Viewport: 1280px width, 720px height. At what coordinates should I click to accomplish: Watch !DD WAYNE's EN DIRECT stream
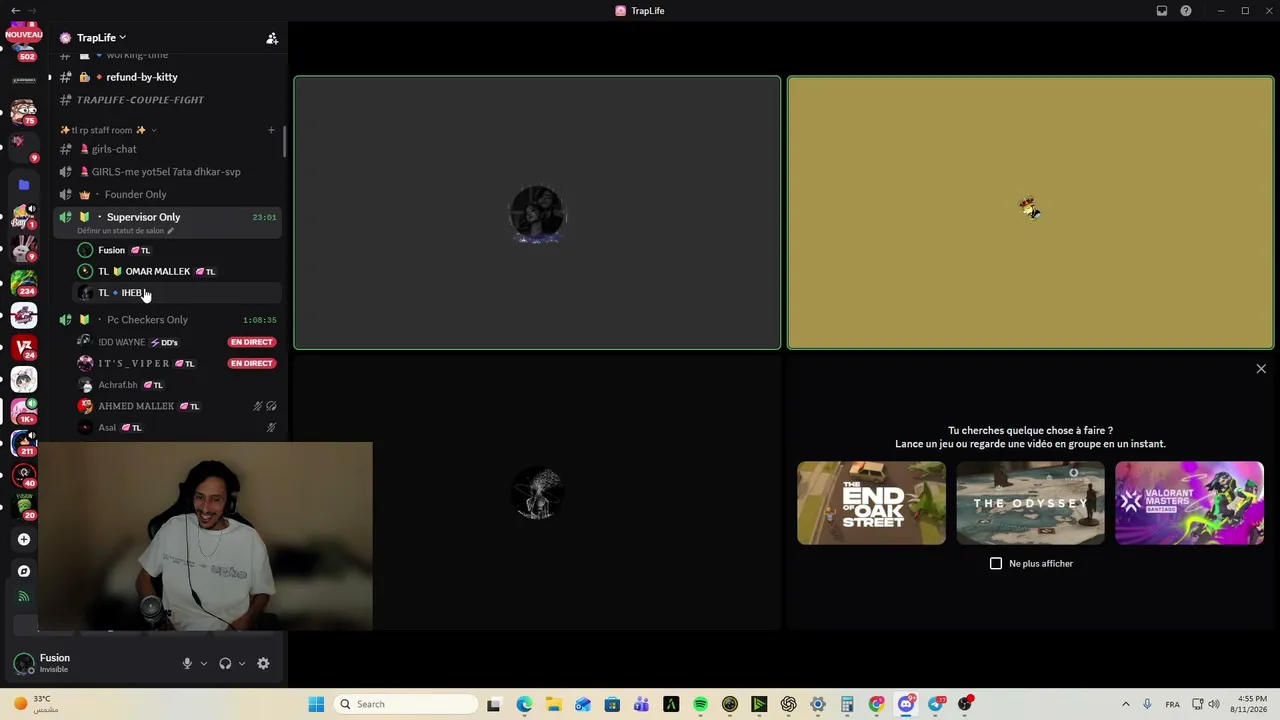pos(251,342)
